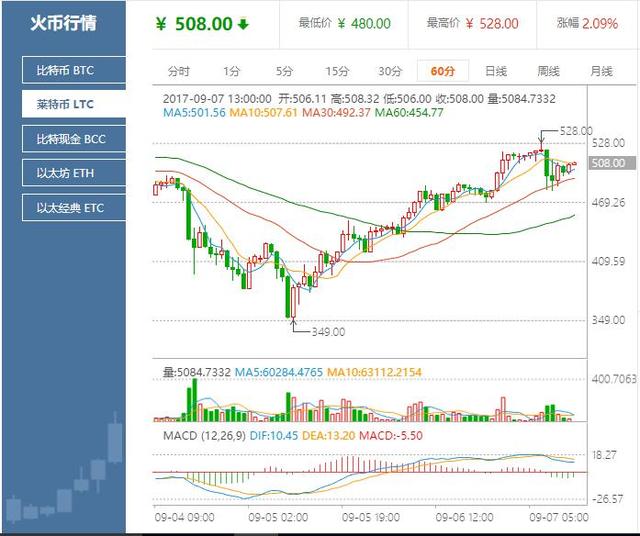Screen dimensions: 640x536
Task: Switch to the 1分 interval tab
Action: [x=231, y=71]
